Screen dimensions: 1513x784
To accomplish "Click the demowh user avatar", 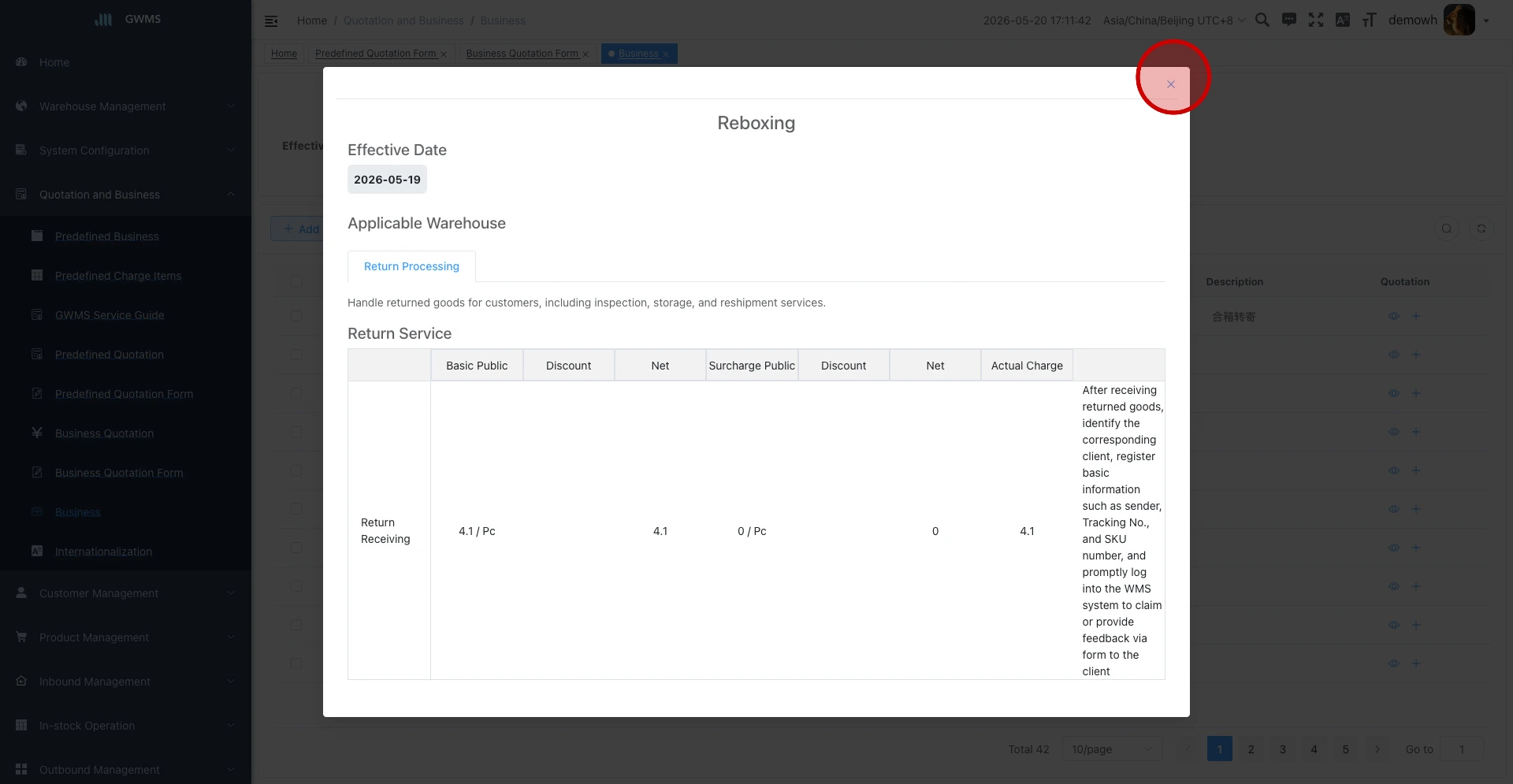I will 1459,20.
